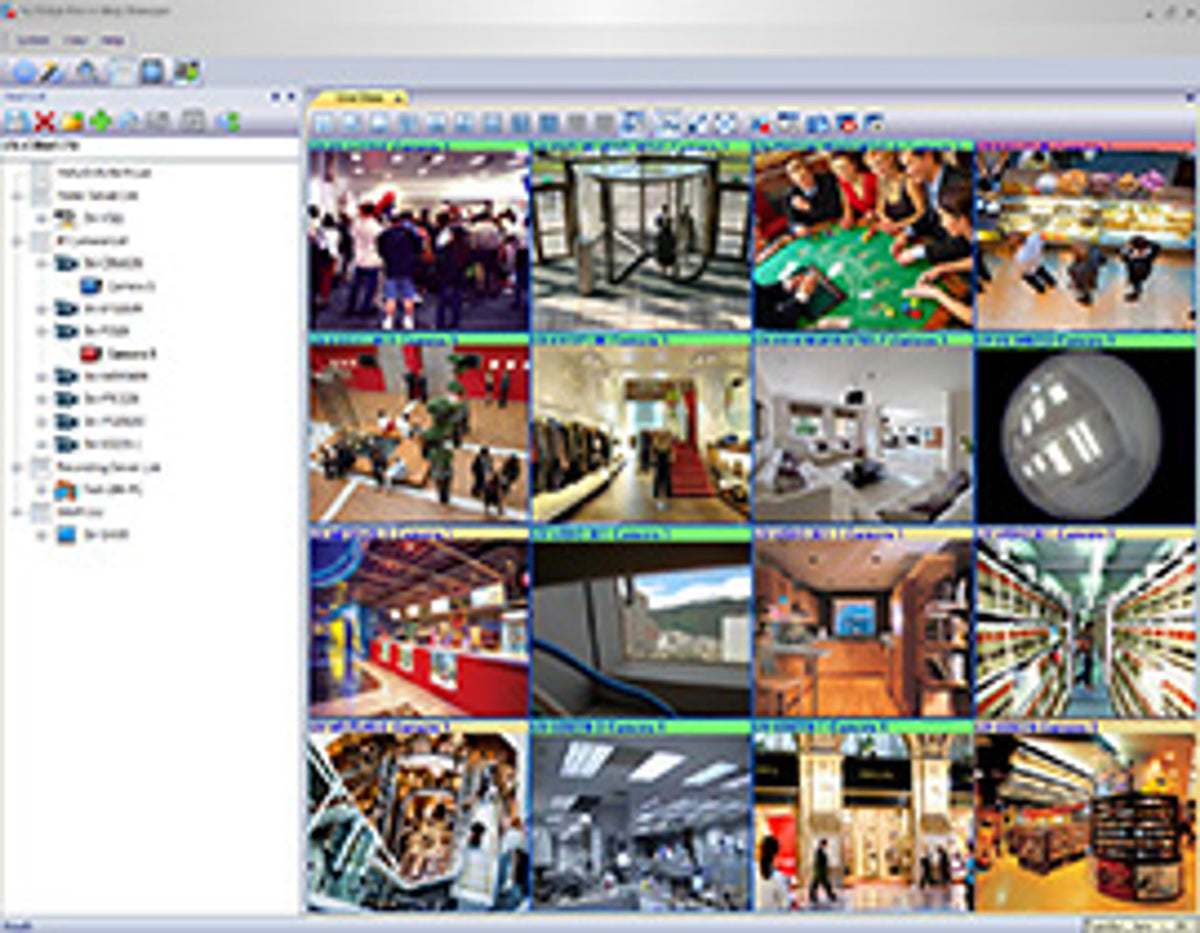Select the window mountain view camera feed
The height and width of the screenshot is (933, 1200).
[x=641, y=628]
